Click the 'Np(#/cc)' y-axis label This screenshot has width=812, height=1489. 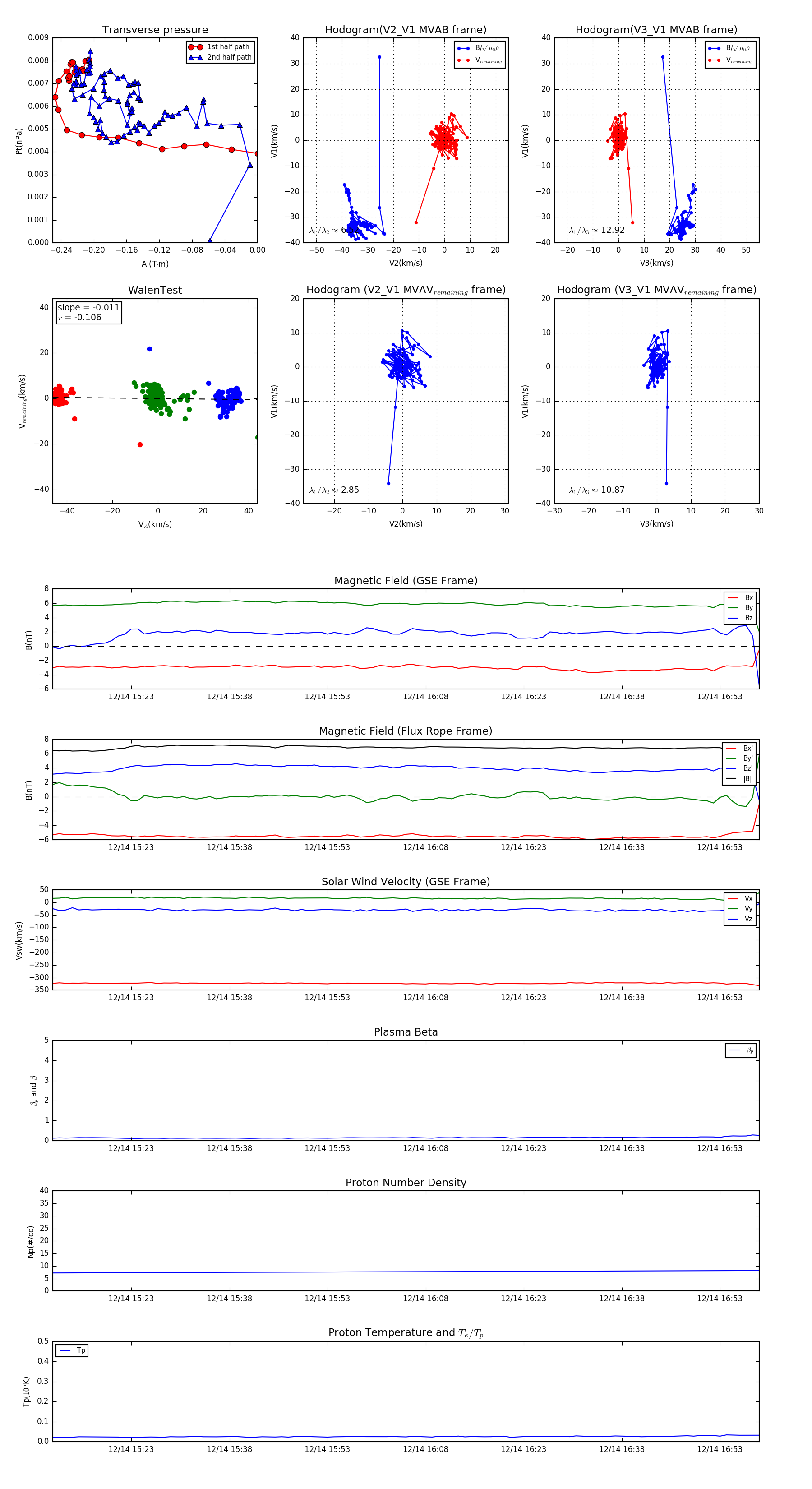(31, 1242)
